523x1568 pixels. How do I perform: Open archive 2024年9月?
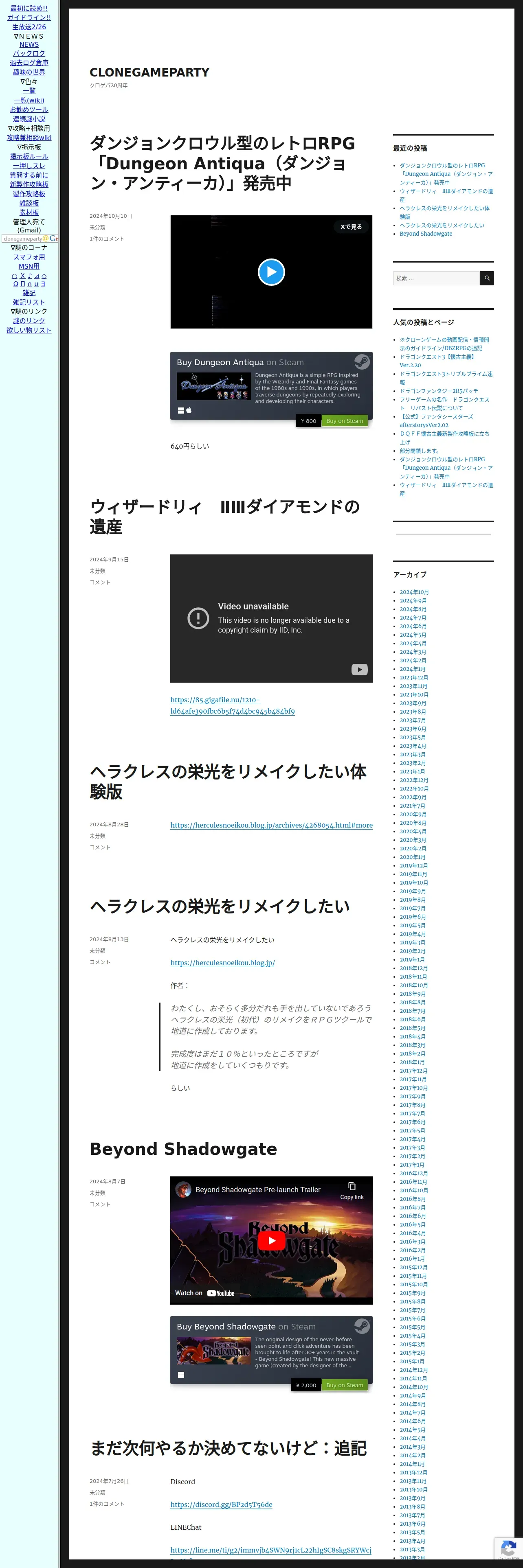413,601
